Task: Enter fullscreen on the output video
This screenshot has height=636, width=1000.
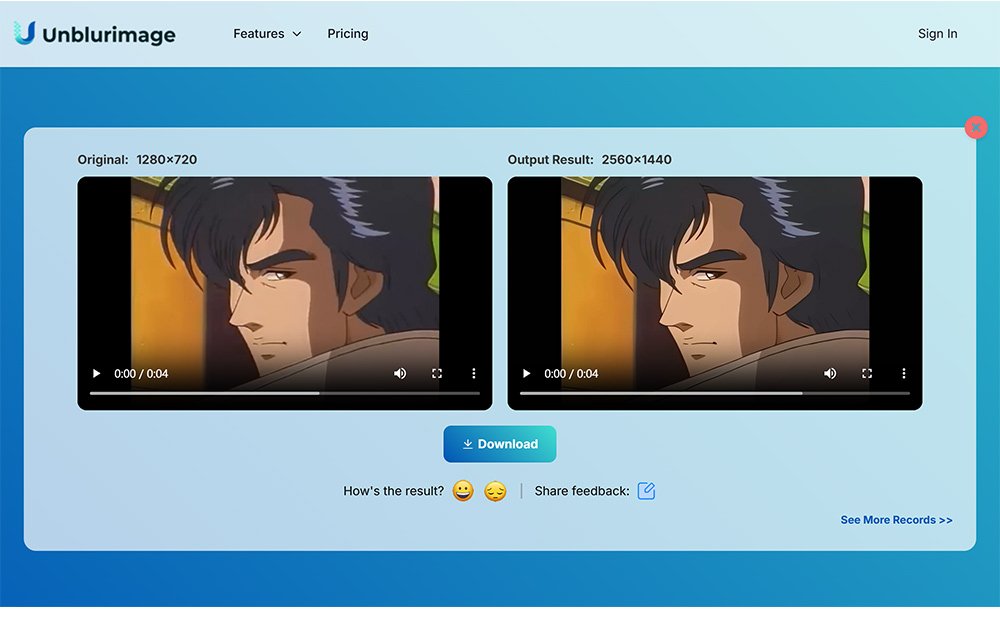Action: coord(867,374)
